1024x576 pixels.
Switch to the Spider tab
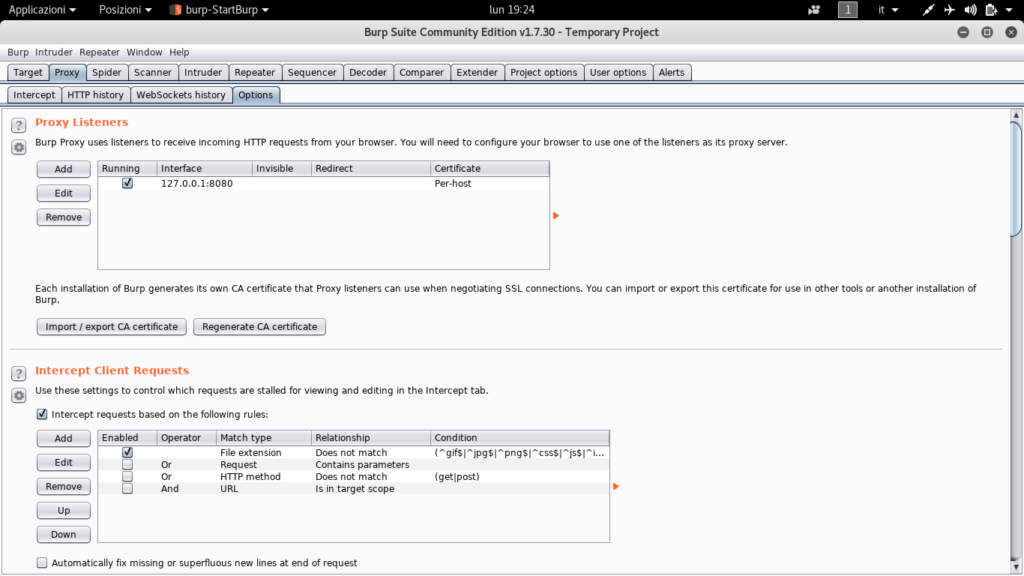click(106, 72)
